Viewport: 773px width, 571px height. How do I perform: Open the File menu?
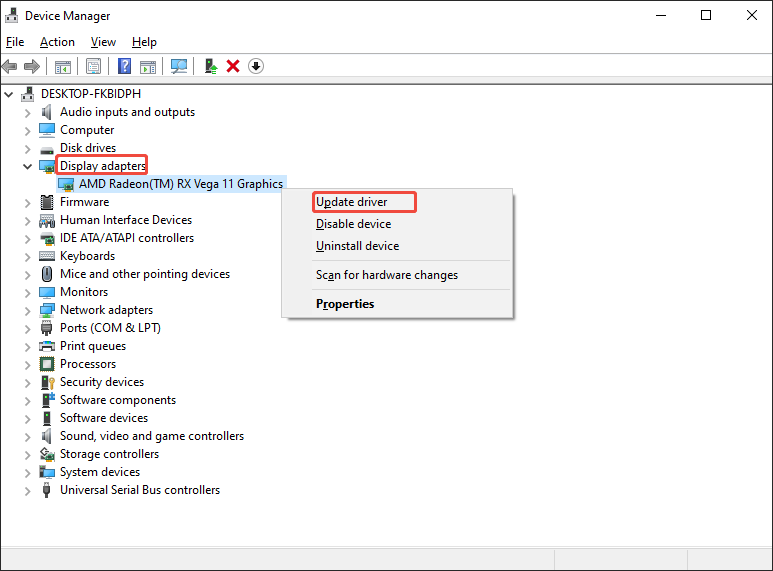pyautogui.click(x=15, y=42)
